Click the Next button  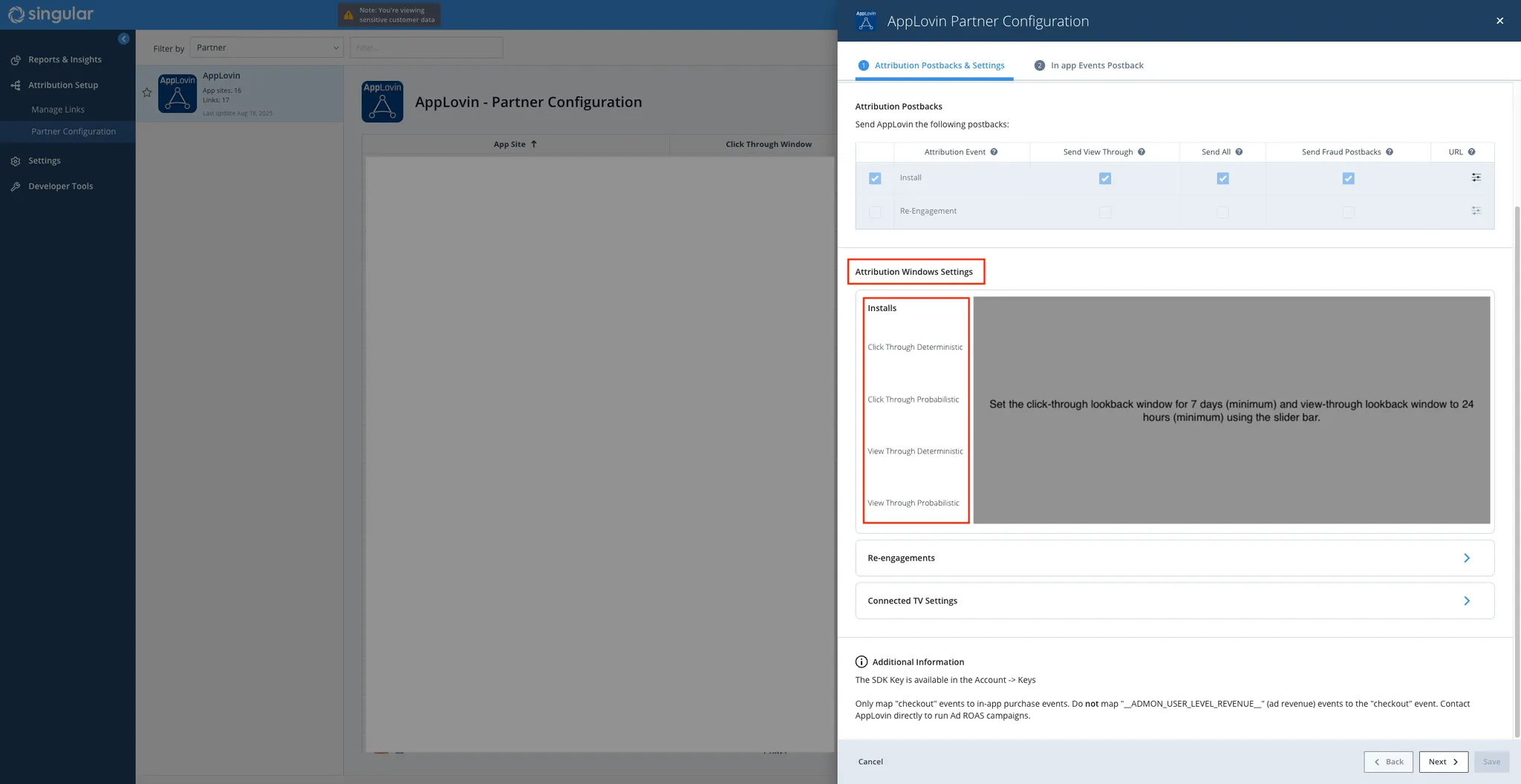[x=1443, y=762]
